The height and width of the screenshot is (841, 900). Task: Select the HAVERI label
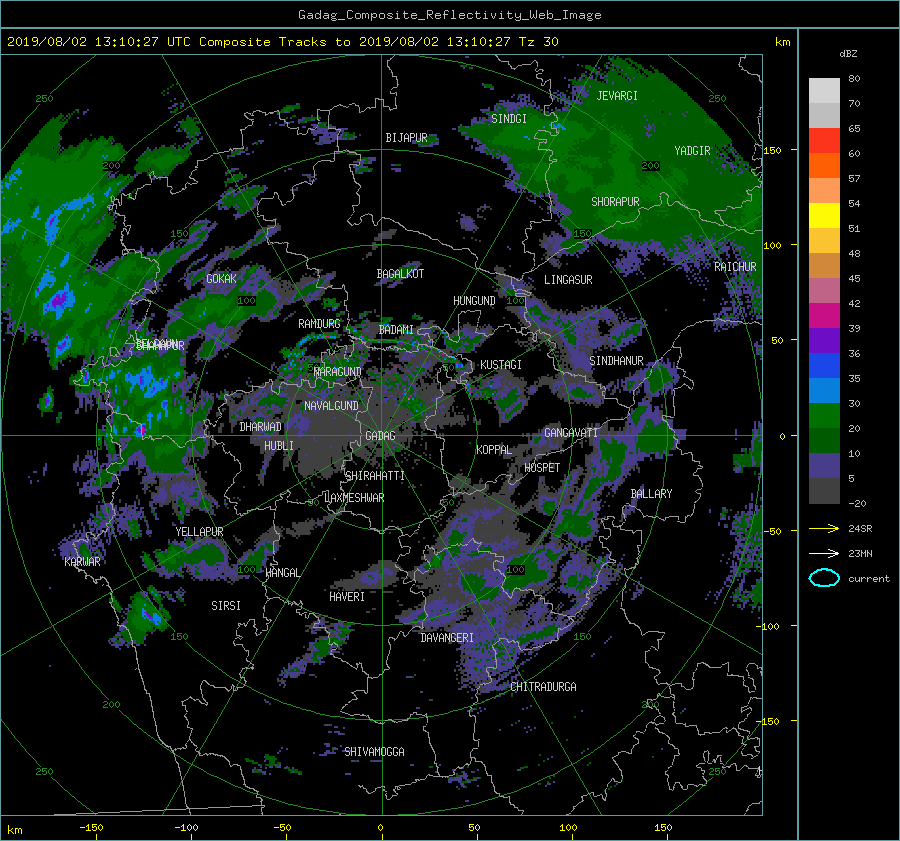click(x=347, y=597)
